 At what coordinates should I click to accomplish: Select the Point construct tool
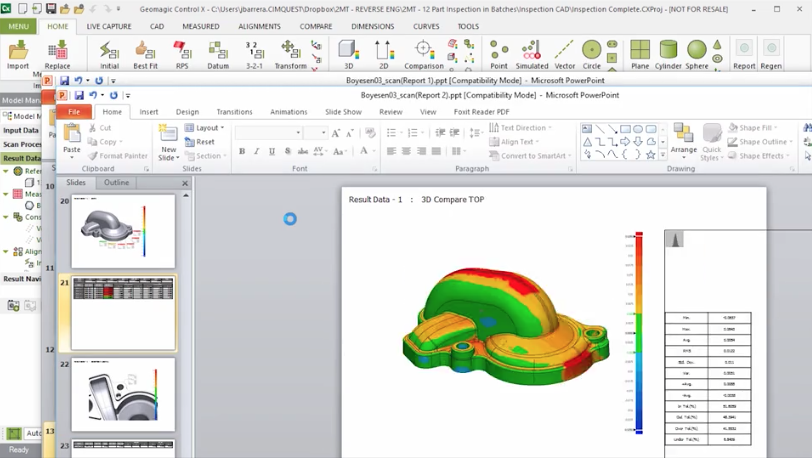[499, 54]
